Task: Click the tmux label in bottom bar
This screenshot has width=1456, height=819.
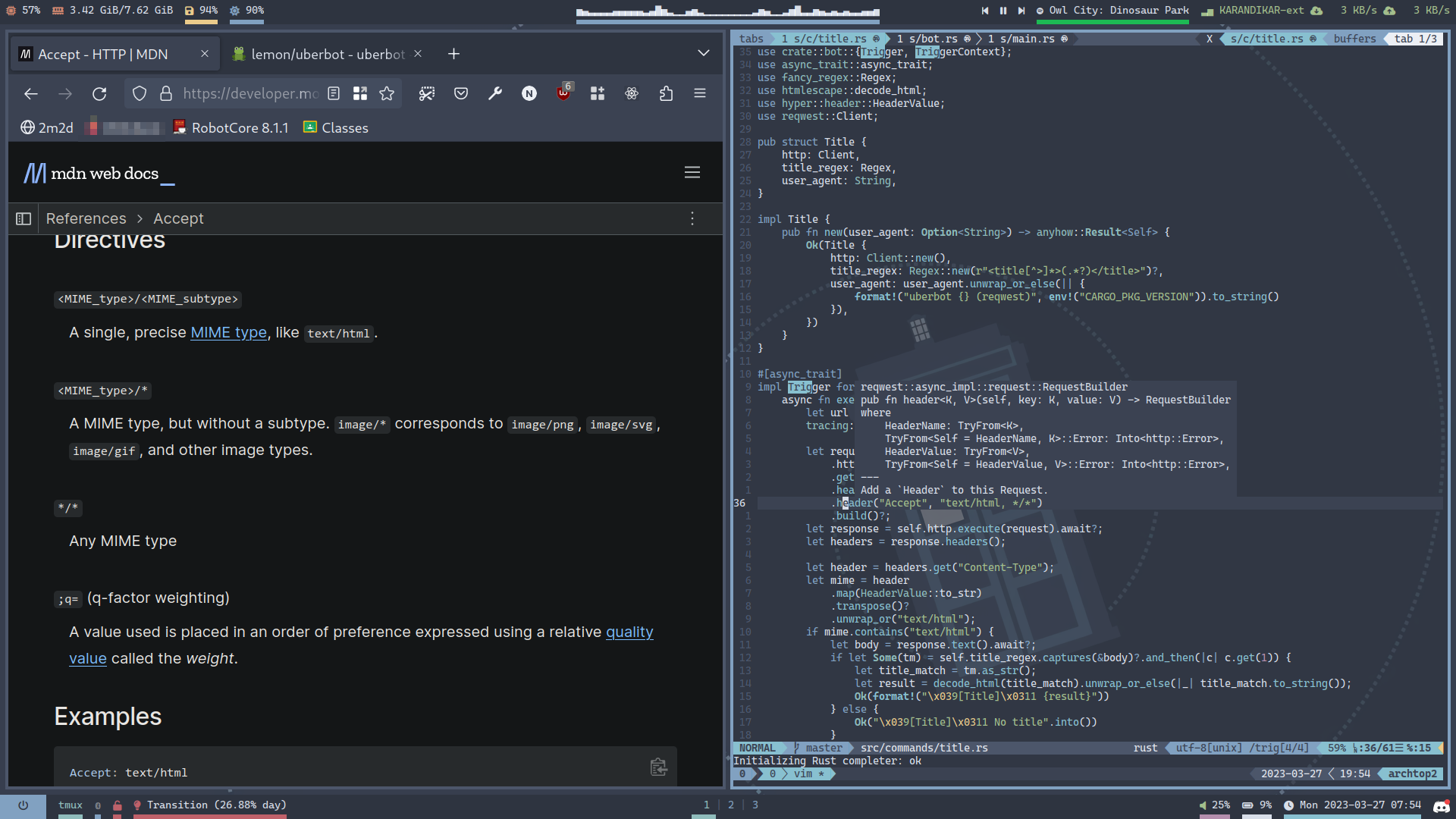Action: (71, 805)
